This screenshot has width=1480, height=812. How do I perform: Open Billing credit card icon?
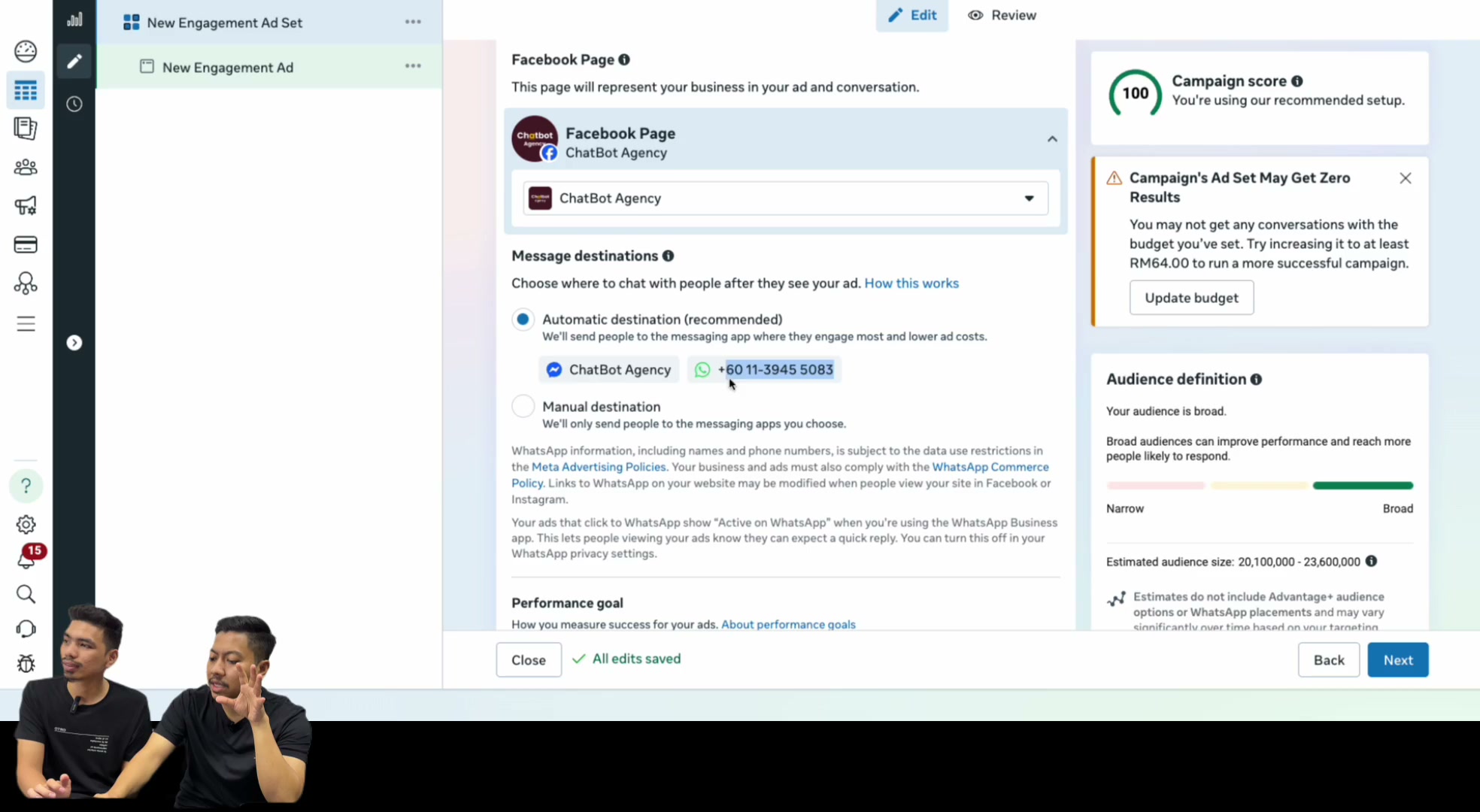pos(26,244)
